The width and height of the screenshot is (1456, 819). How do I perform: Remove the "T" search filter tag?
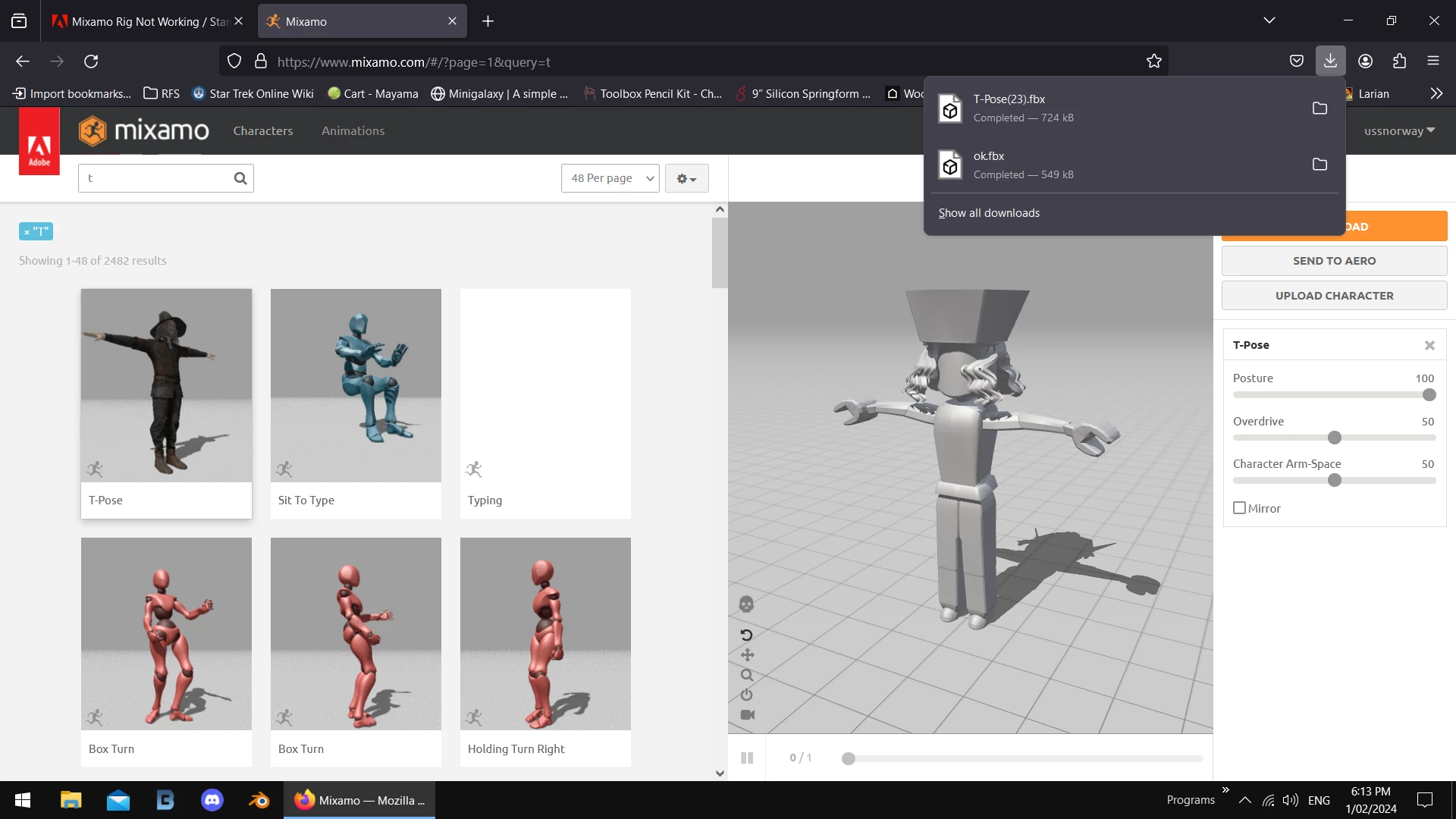tap(27, 232)
